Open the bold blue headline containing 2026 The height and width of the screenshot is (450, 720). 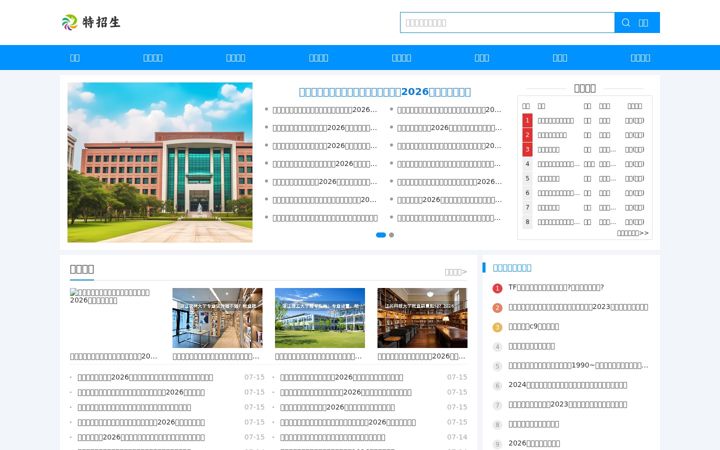[384, 92]
